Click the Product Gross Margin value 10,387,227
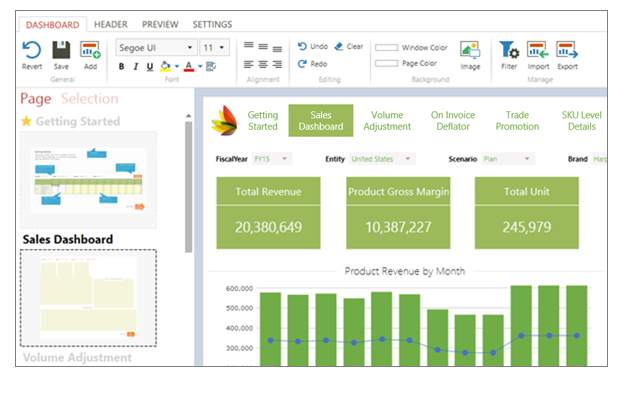This screenshot has height=398, width=634. click(x=398, y=227)
